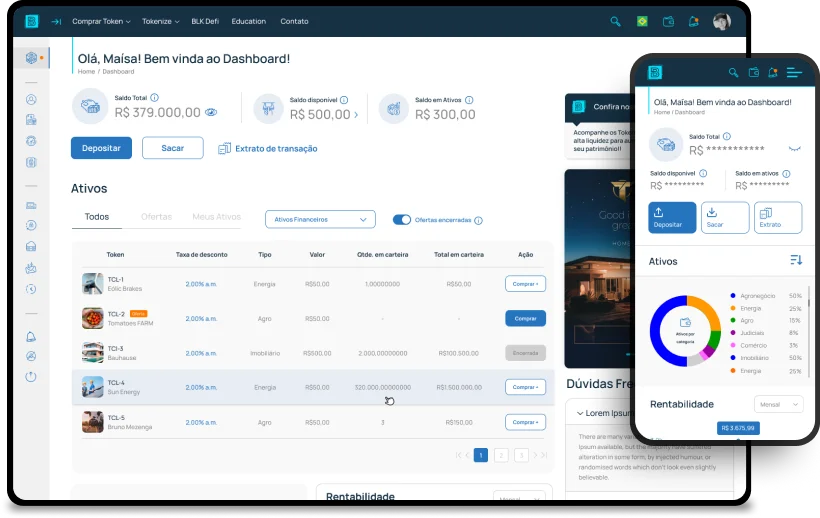Open notification bell in phone header
Screen dimensions: 820x518
(x=773, y=73)
